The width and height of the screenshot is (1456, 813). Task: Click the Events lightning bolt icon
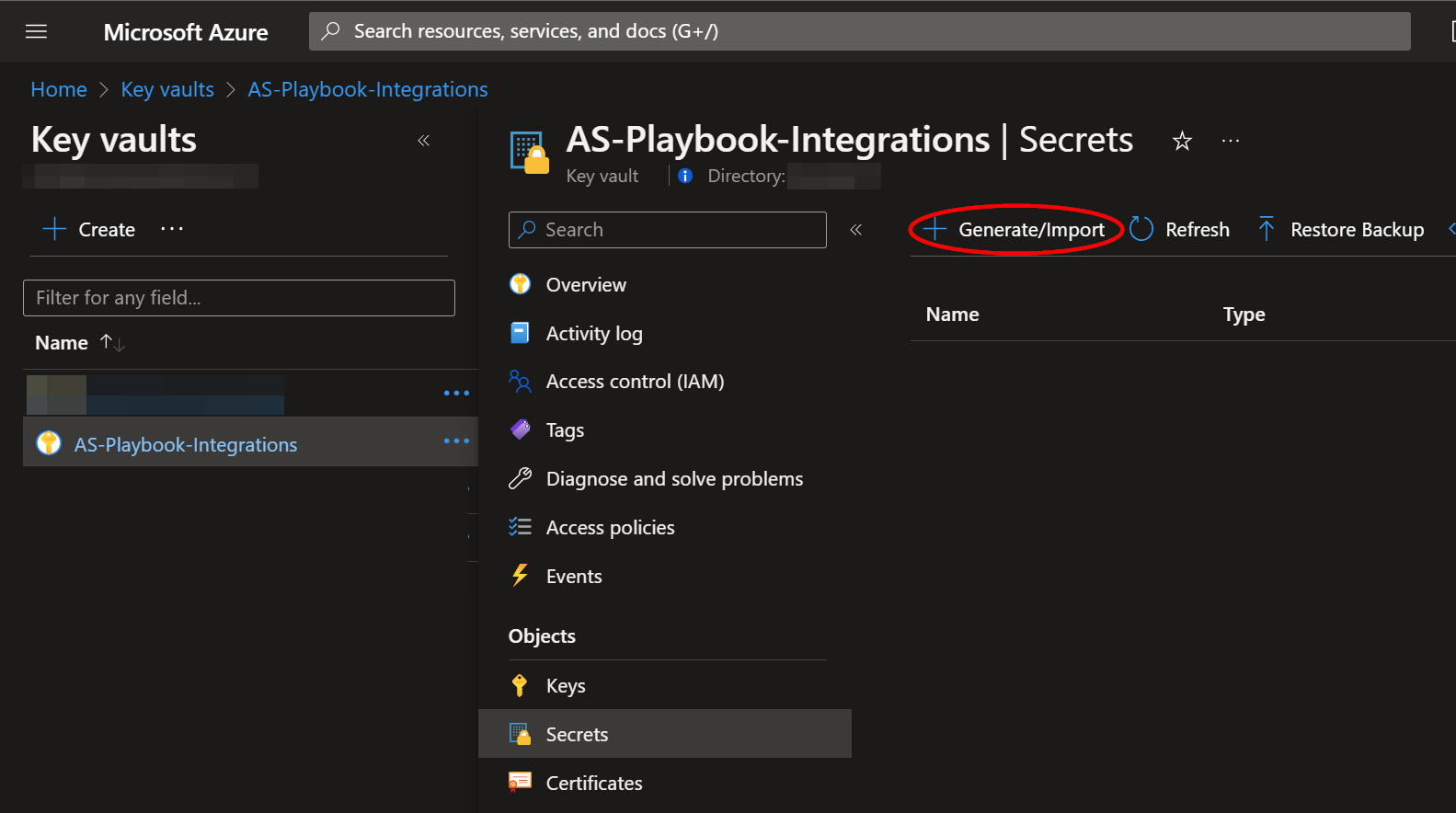[520, 576]
